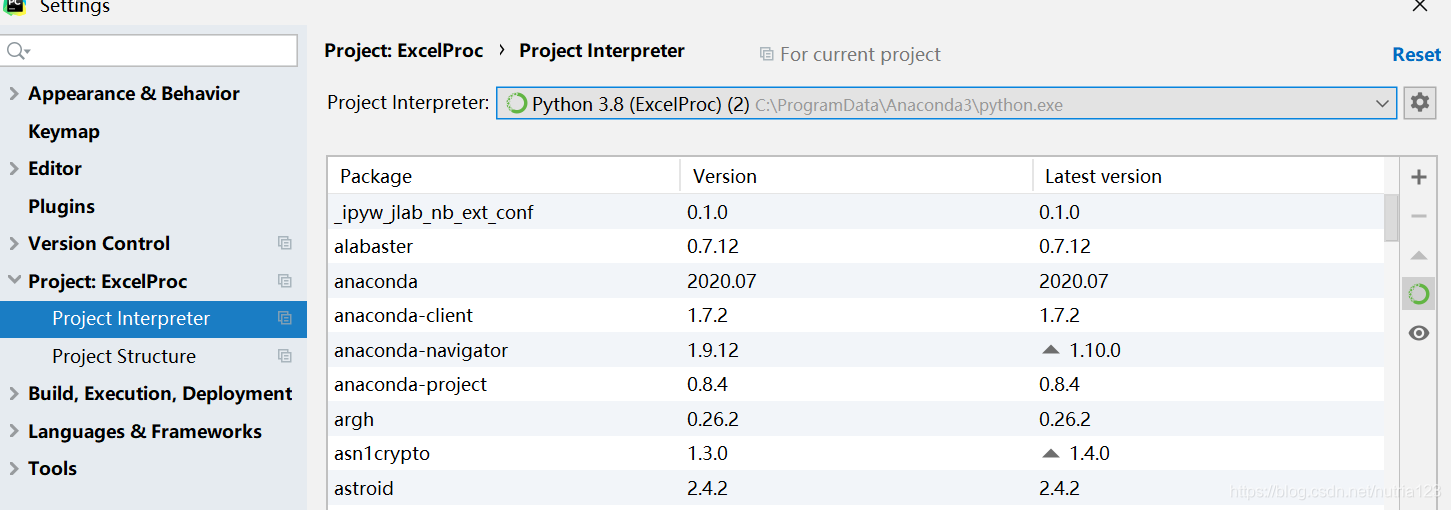Select the anaconda-navigator package row
Image resolution: width=1451 pixels, height=510 pixels.
420,350
